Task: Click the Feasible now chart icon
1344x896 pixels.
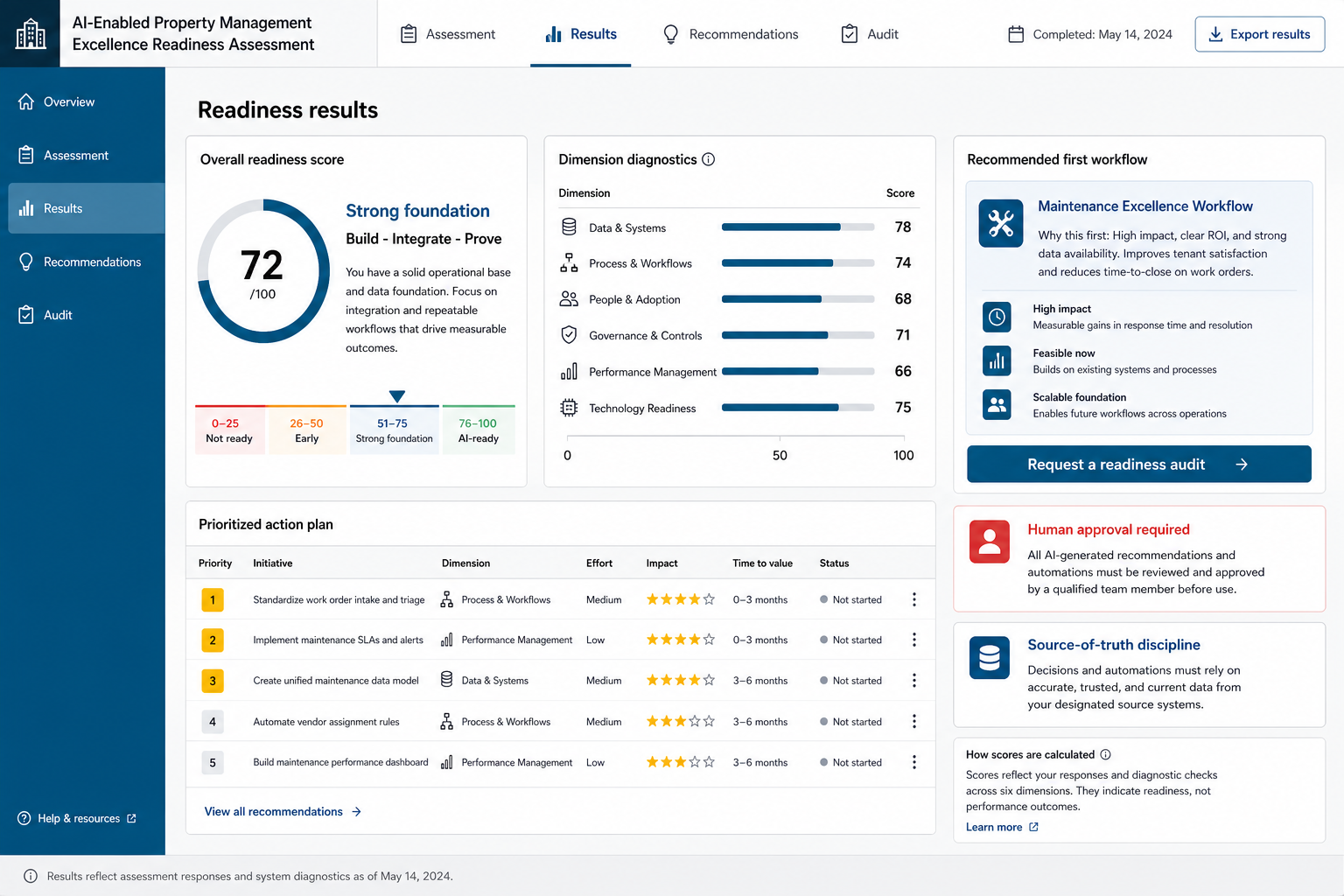Action: tap(997, 360)
